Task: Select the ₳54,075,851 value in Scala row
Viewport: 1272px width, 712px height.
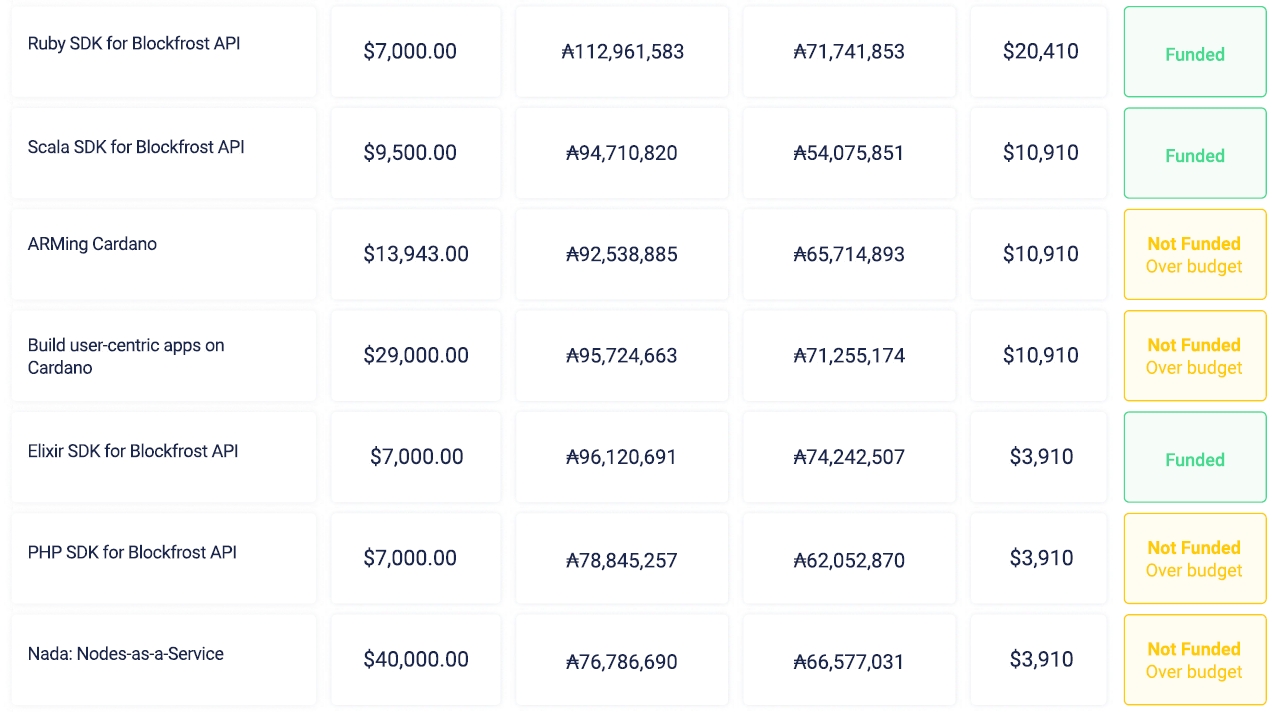Action: pos(848,153)
